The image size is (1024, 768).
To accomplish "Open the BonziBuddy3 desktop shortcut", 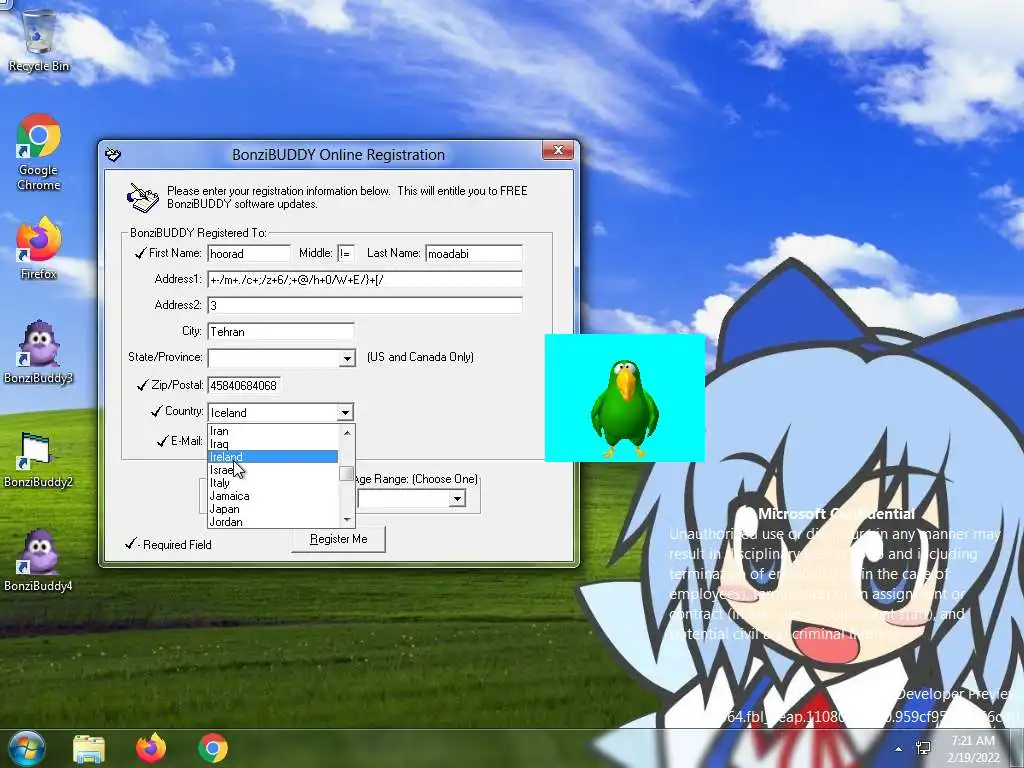I will [39, 352].
